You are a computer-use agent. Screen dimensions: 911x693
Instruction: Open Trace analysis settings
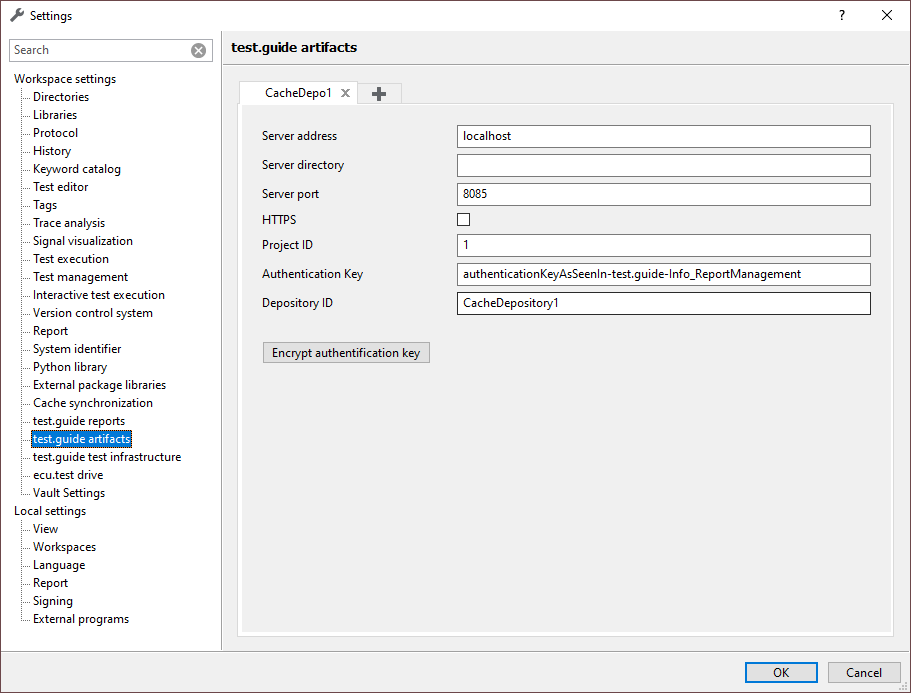tap(69, 223)
